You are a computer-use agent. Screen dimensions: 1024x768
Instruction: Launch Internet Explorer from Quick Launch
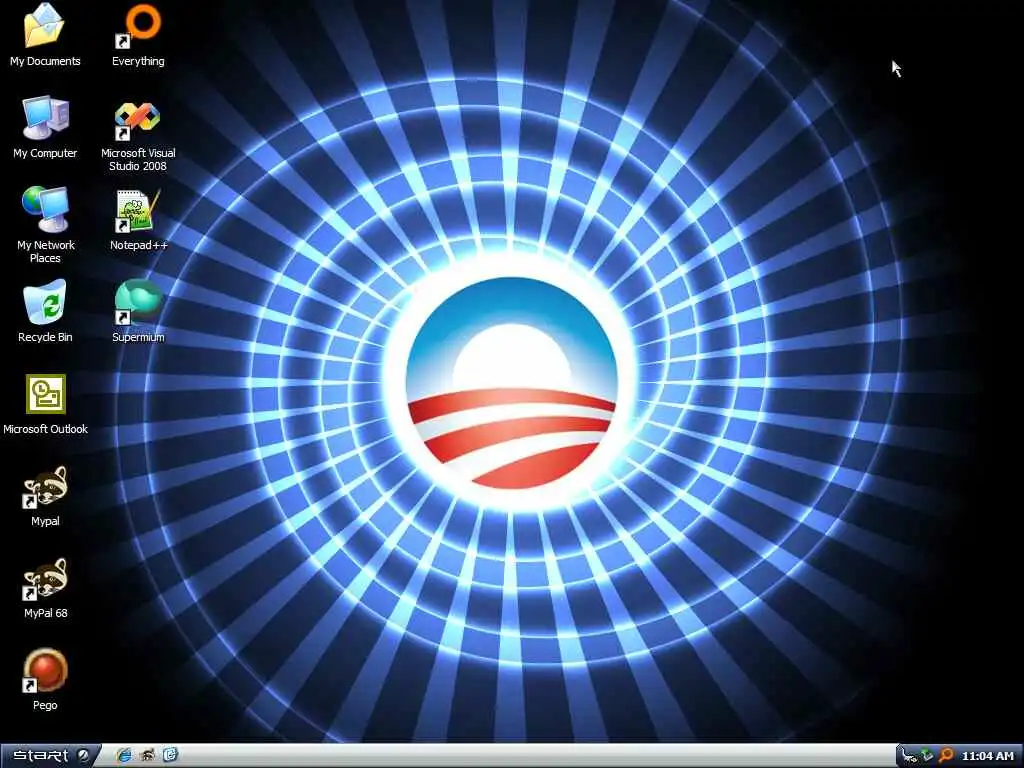click(x=123, y=756)
